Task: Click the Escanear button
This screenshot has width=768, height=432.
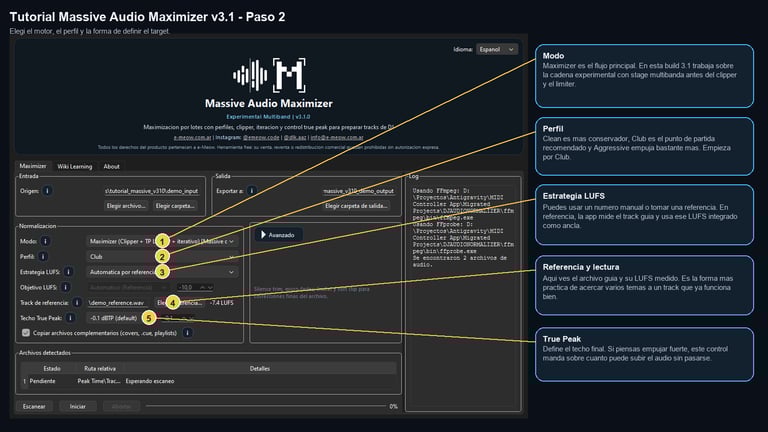Action: (34, 407)
